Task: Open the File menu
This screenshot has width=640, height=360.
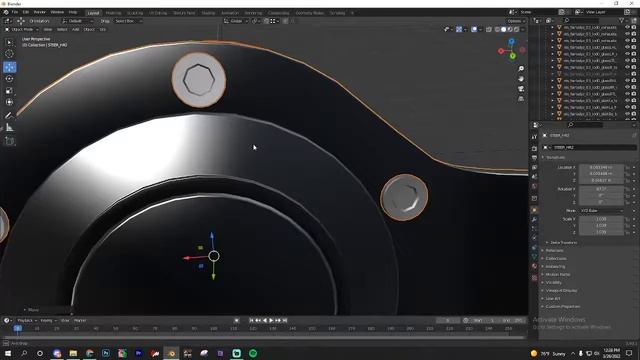Action: coord(15,12)
